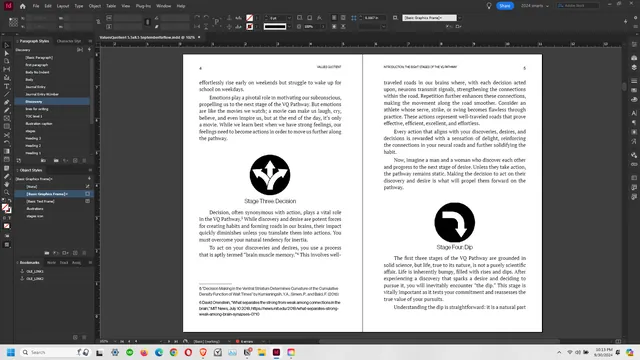The height and width of the screenshot is (360, 640).
Task: Click the Adobe Stock search field
Action: (578, 6)
